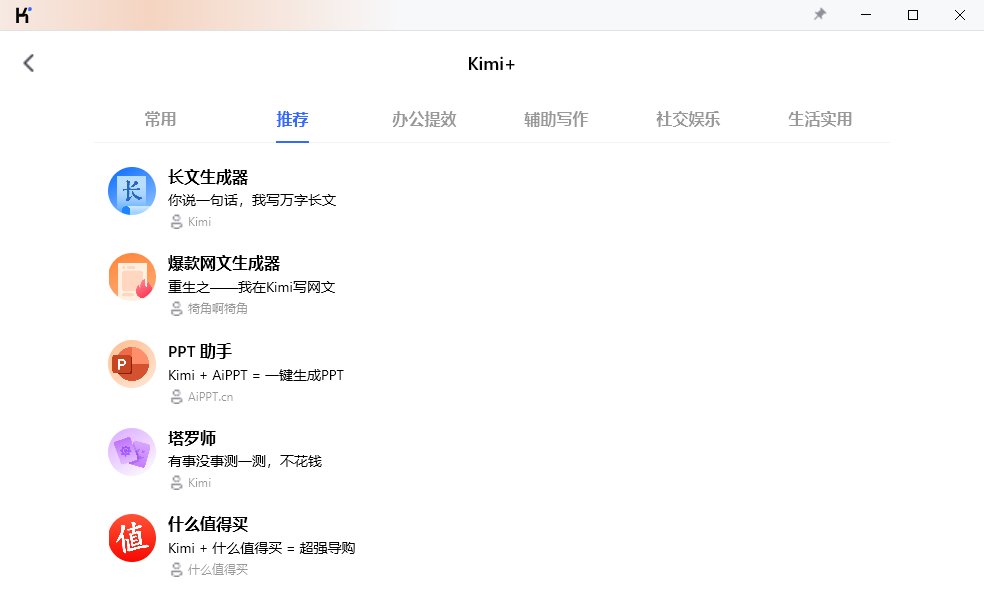Click description Kimi + AiPPT = 一键生成PPT
The width and height of the screenshot is (984, 592).
(x=256, y=375)
